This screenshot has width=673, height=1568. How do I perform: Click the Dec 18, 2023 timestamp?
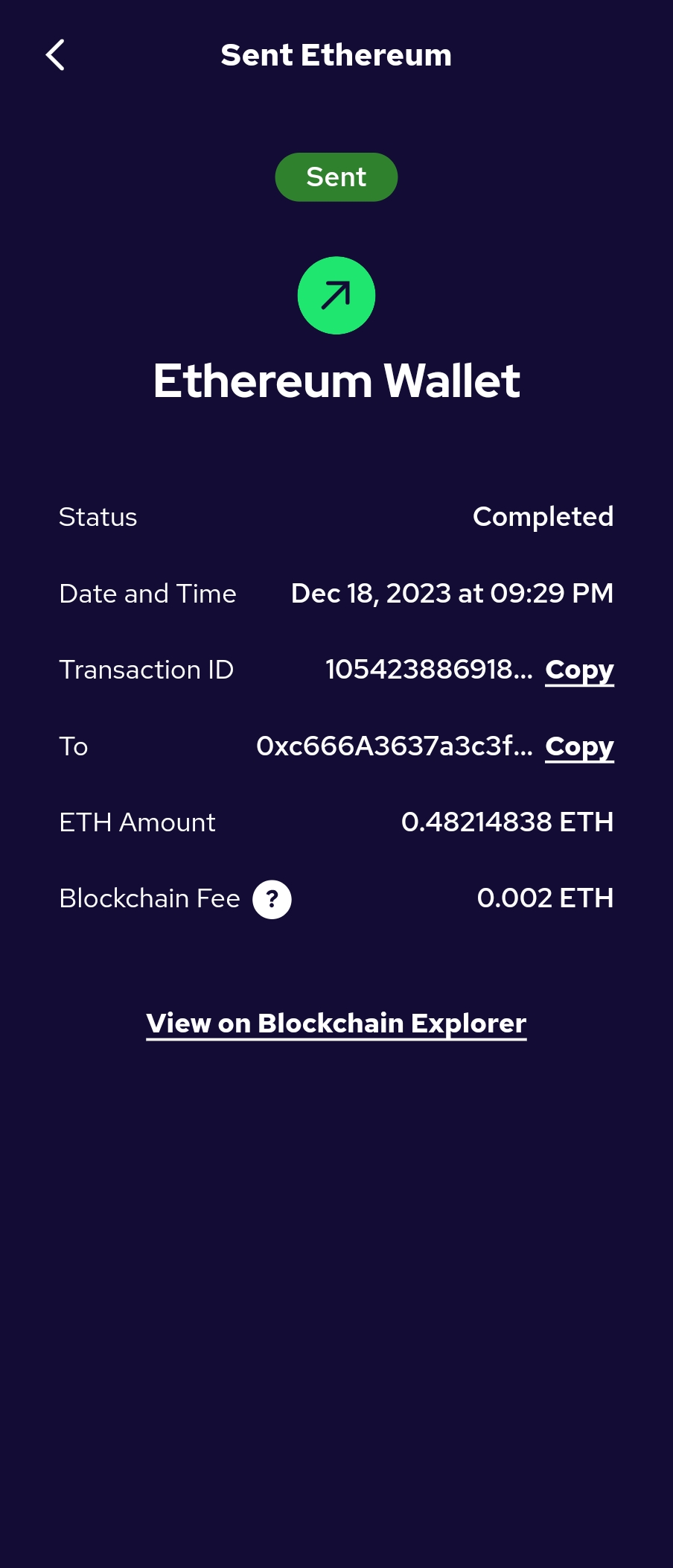pyautogui.click(x=452, y=594)
